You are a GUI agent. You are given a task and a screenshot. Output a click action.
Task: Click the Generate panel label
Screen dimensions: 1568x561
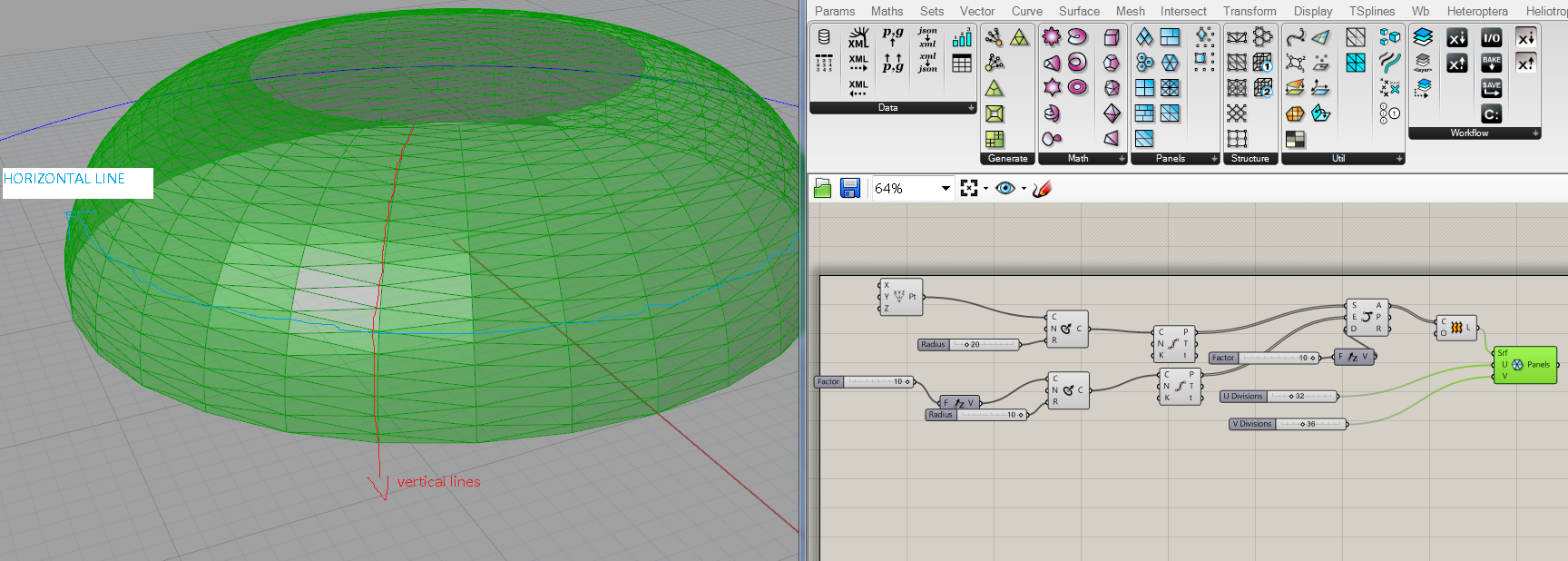click(x=1007, y=159)
